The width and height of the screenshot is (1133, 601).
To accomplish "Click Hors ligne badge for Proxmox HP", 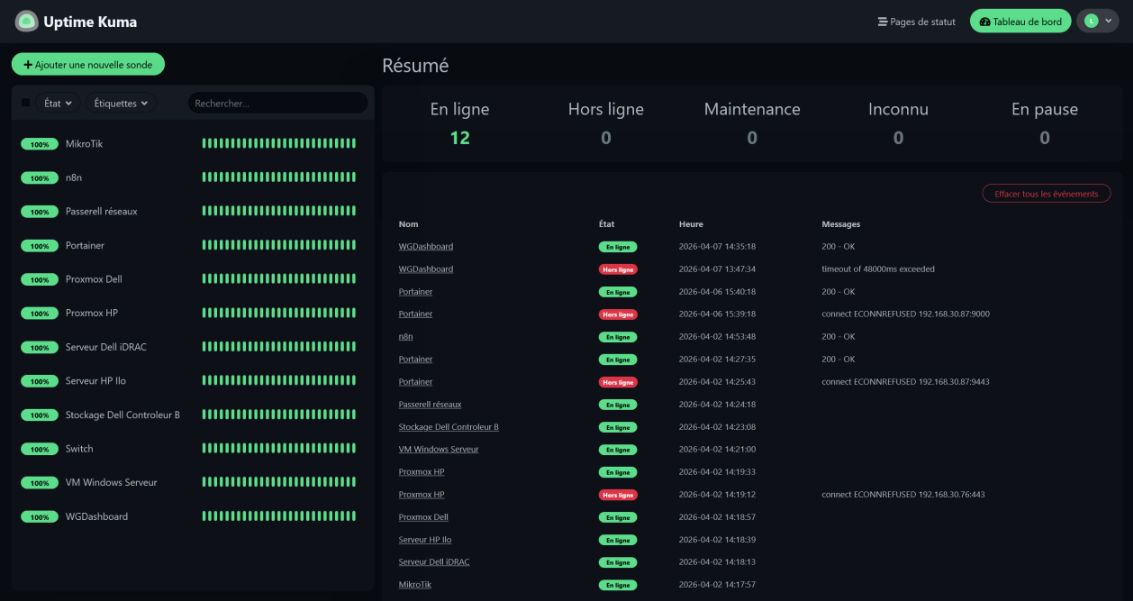I will (618, 495).
